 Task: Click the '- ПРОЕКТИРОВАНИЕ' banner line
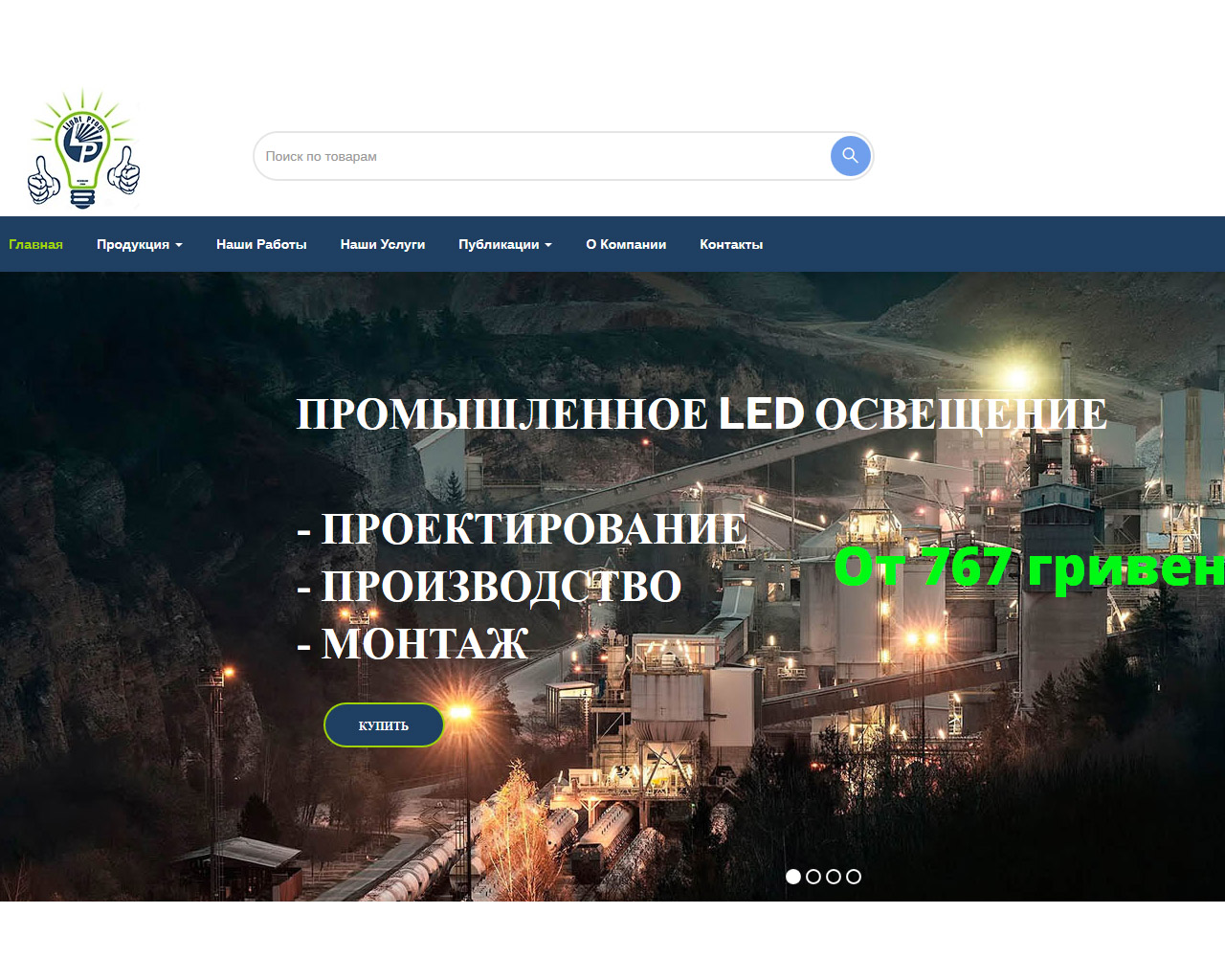tap(523, 528)
